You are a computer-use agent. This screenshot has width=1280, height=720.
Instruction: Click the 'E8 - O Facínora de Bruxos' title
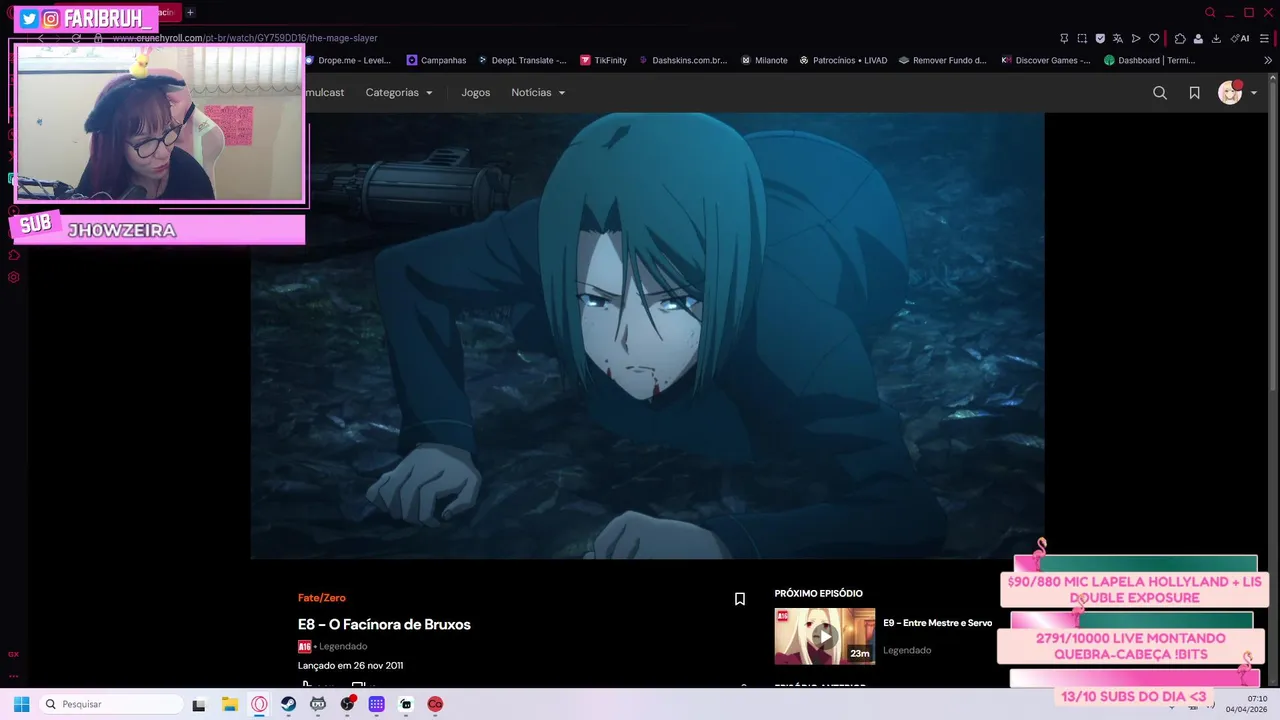[x=384, y=624]
